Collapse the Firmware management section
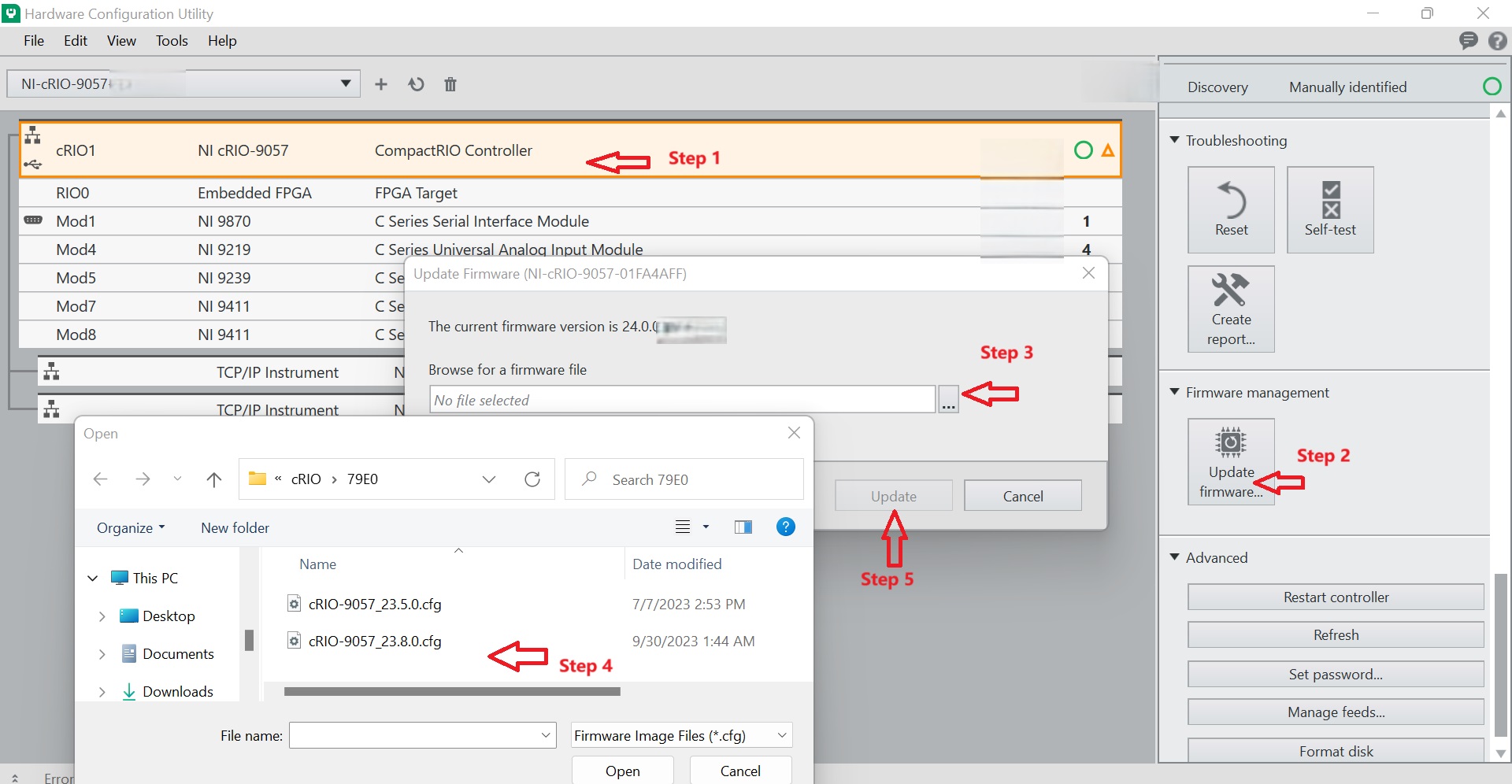The height and width of the screenshot is (784, 1512). pyautogui.click(x=1174, y=391)
